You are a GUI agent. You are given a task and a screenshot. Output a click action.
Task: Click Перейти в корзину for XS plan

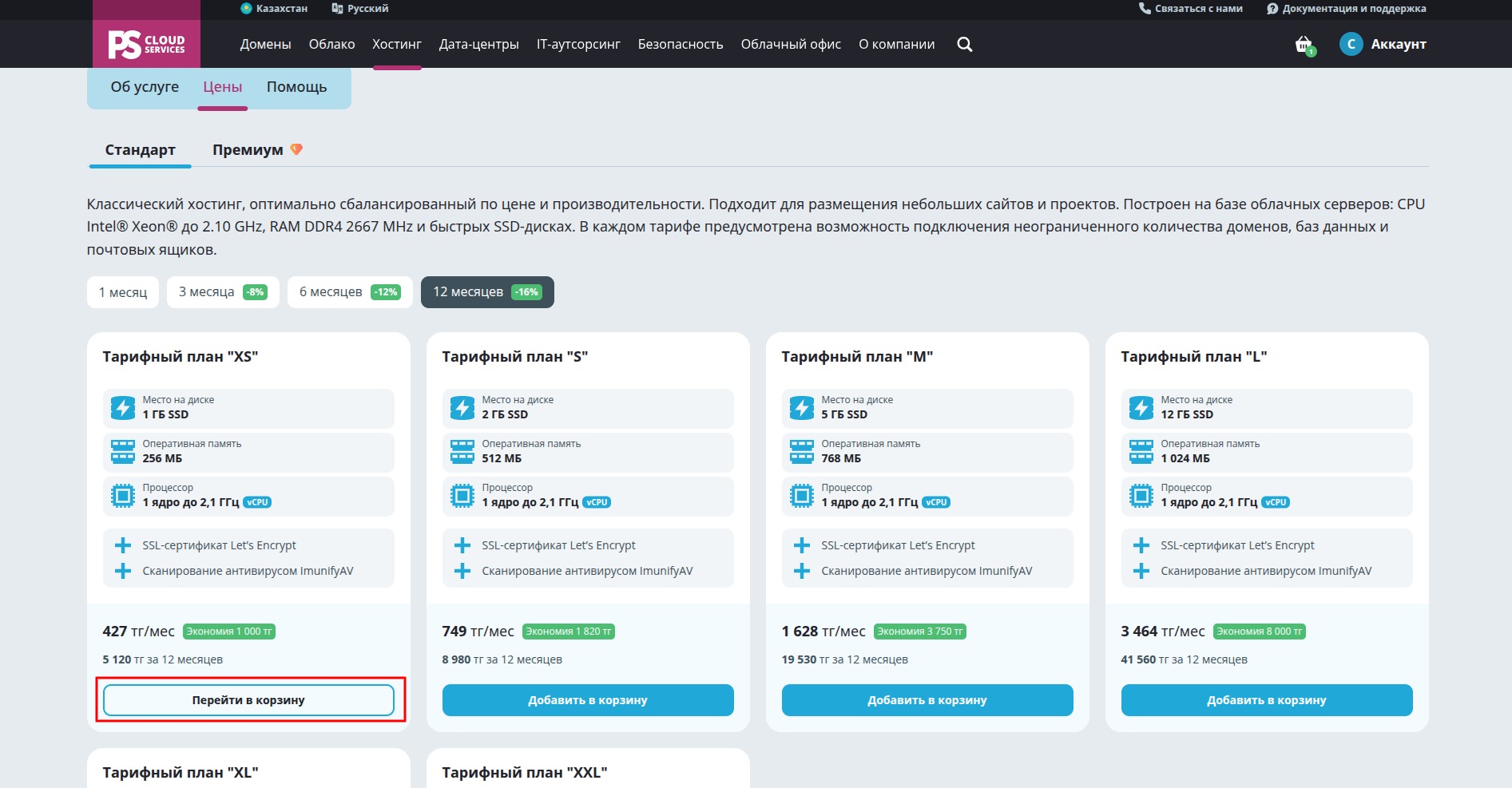point(248,700)
